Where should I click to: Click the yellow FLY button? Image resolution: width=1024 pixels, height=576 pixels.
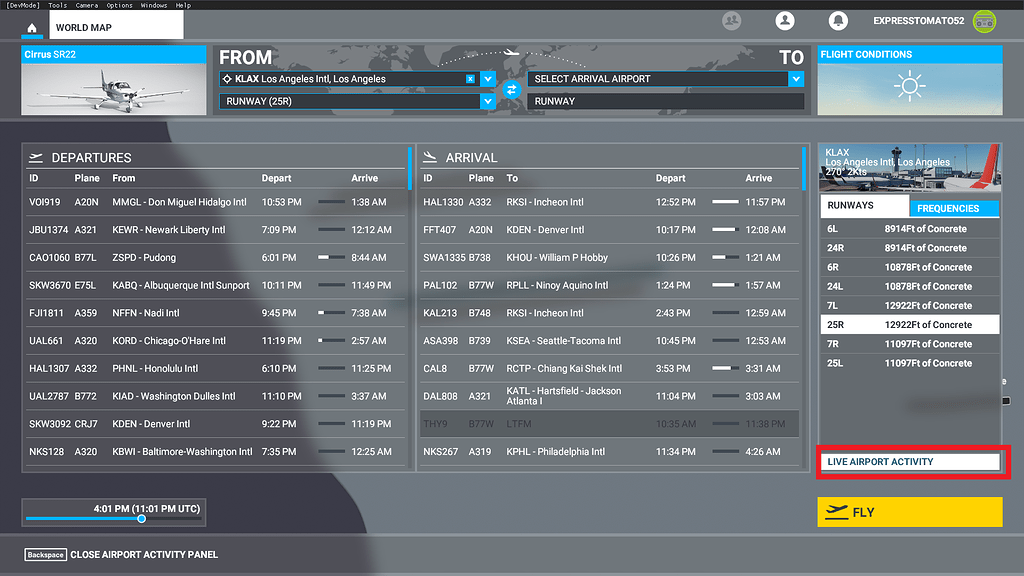point(910,512)
